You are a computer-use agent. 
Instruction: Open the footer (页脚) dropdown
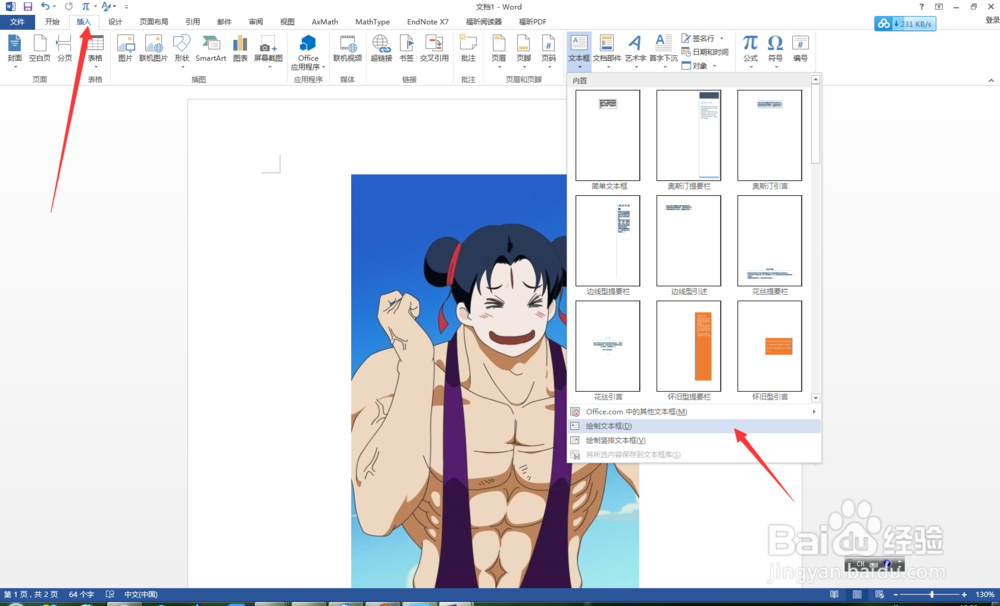524,51
